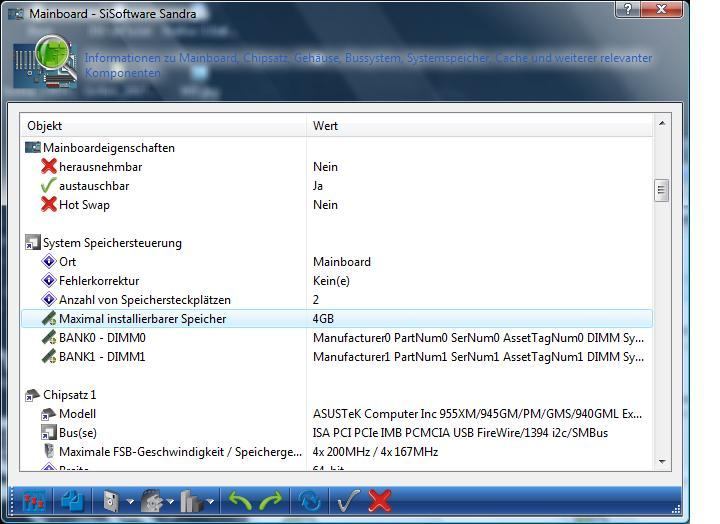Click the value Kein(e)
Screen dimensions: 720x524
(331, 281)
